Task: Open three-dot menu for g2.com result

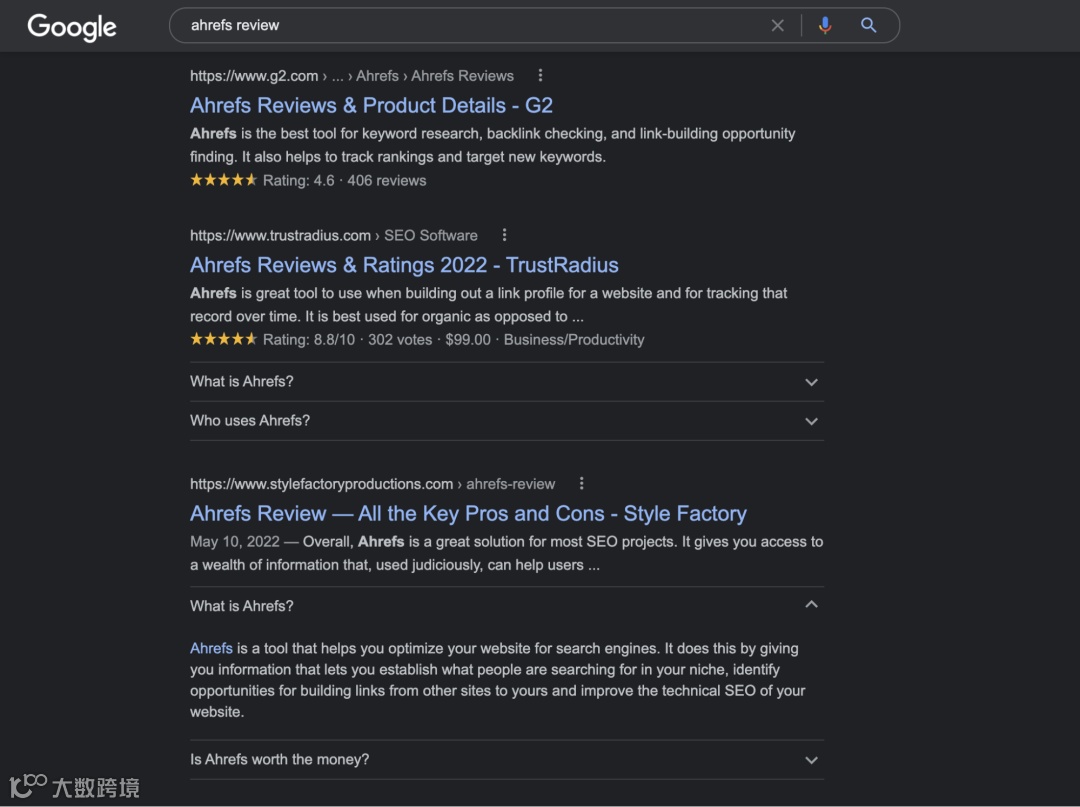Action: coord(540,75)
